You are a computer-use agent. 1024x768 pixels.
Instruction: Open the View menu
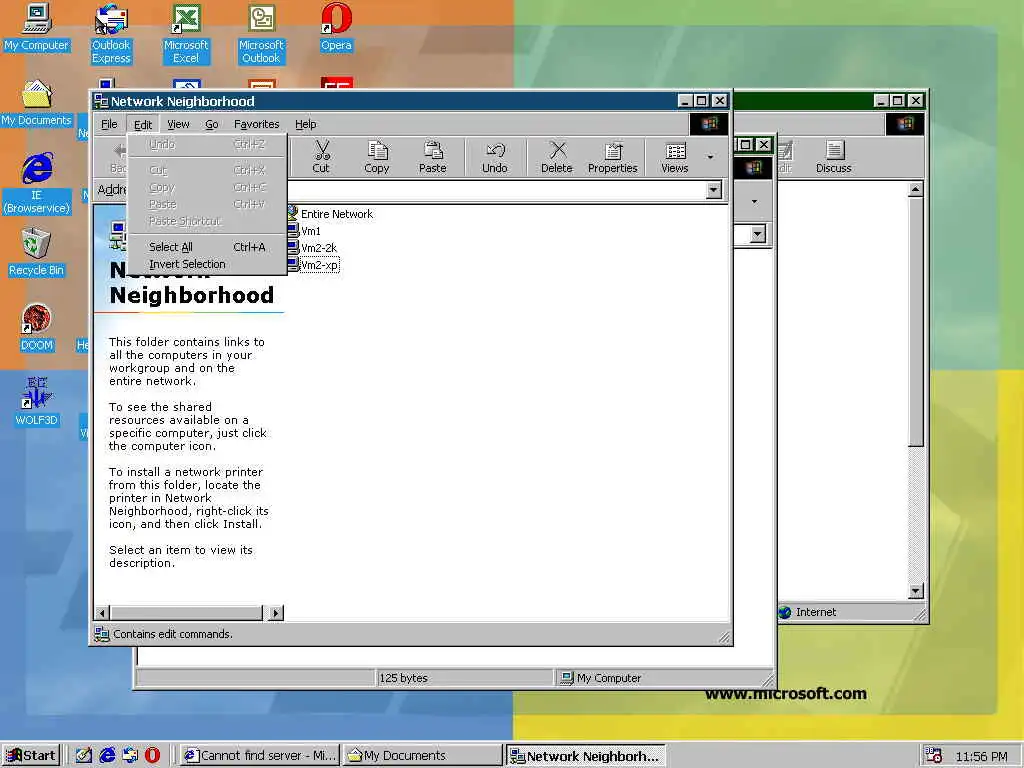(x=178, y=124)
